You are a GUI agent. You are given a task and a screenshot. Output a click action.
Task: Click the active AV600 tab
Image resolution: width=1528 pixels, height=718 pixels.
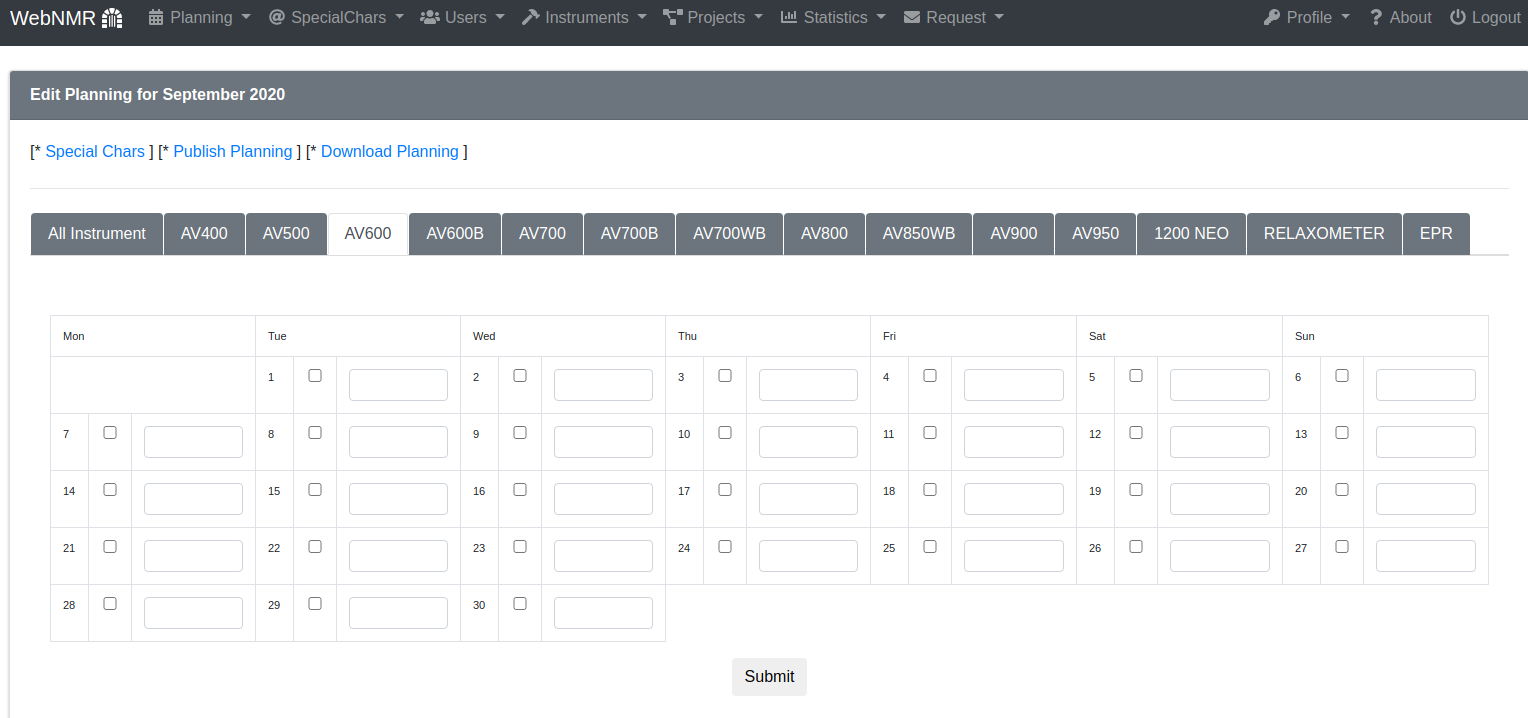click(368, 234)
